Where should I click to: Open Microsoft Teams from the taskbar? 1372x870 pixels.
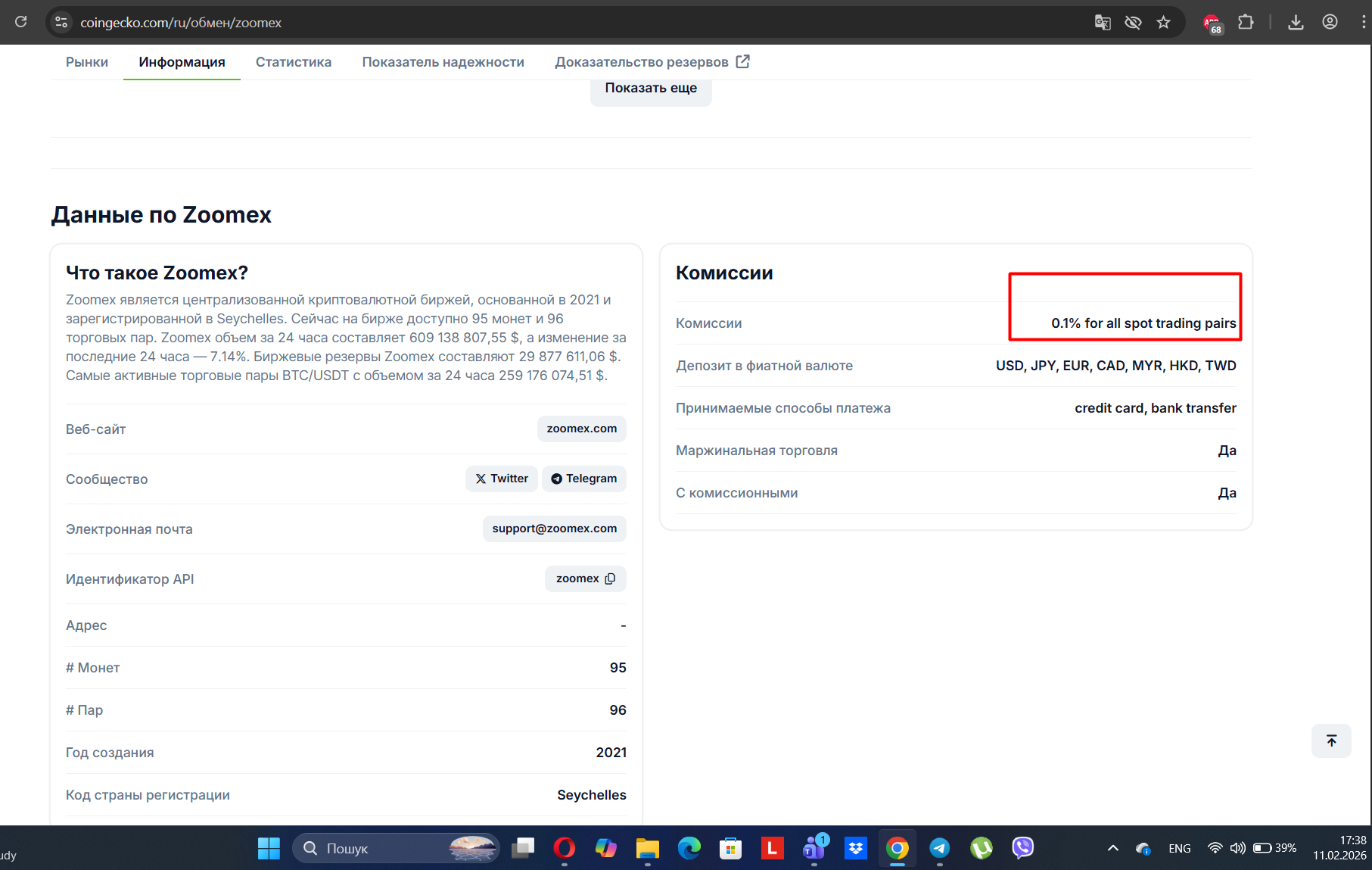tap(814, 848)
